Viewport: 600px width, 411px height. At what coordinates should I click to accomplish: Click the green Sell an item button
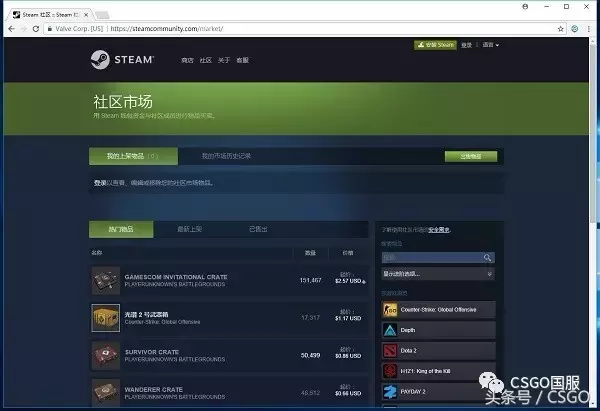(471, 156)
